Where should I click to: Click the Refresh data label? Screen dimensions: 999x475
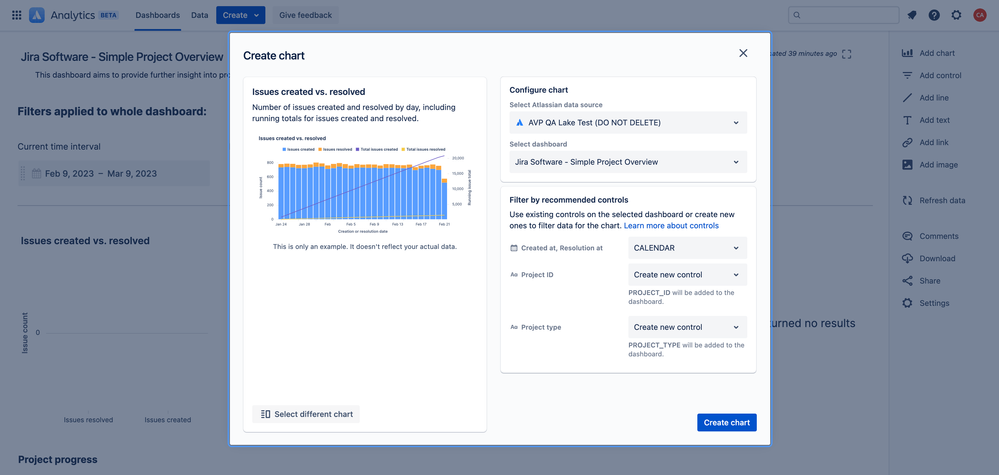click(942, 201)
